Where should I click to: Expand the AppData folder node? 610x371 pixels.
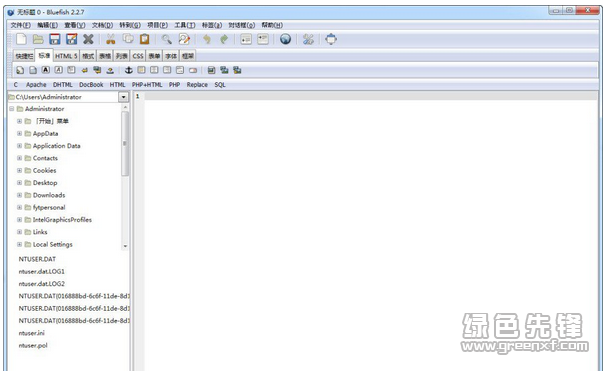point(19,133)
